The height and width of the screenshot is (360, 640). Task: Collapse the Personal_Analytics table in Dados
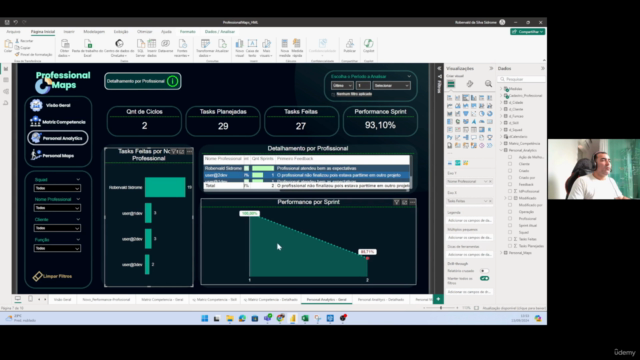(501, 150)
